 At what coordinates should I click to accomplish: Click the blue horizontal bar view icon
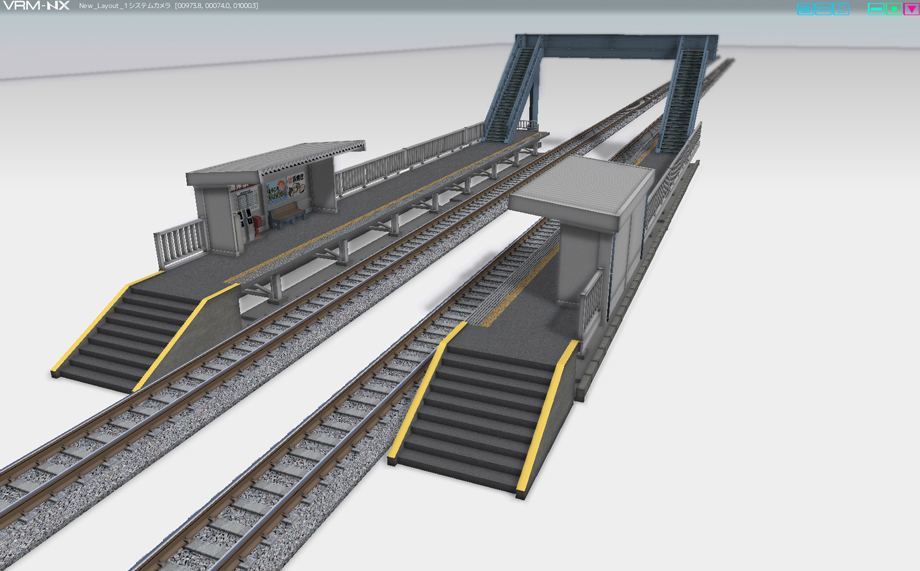point(824,9)
